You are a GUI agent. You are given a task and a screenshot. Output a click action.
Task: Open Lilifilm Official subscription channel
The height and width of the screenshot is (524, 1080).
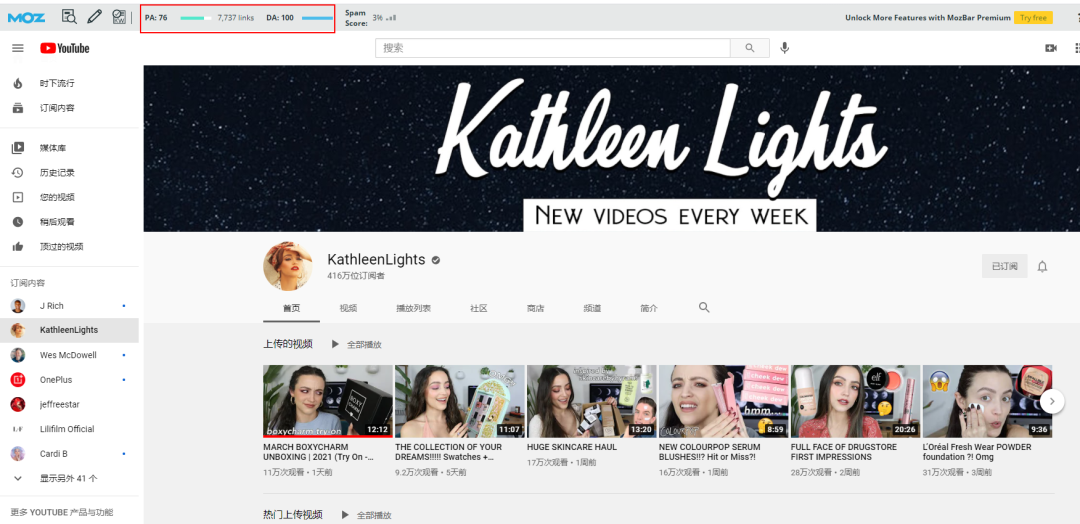click(x=69, y=429)
